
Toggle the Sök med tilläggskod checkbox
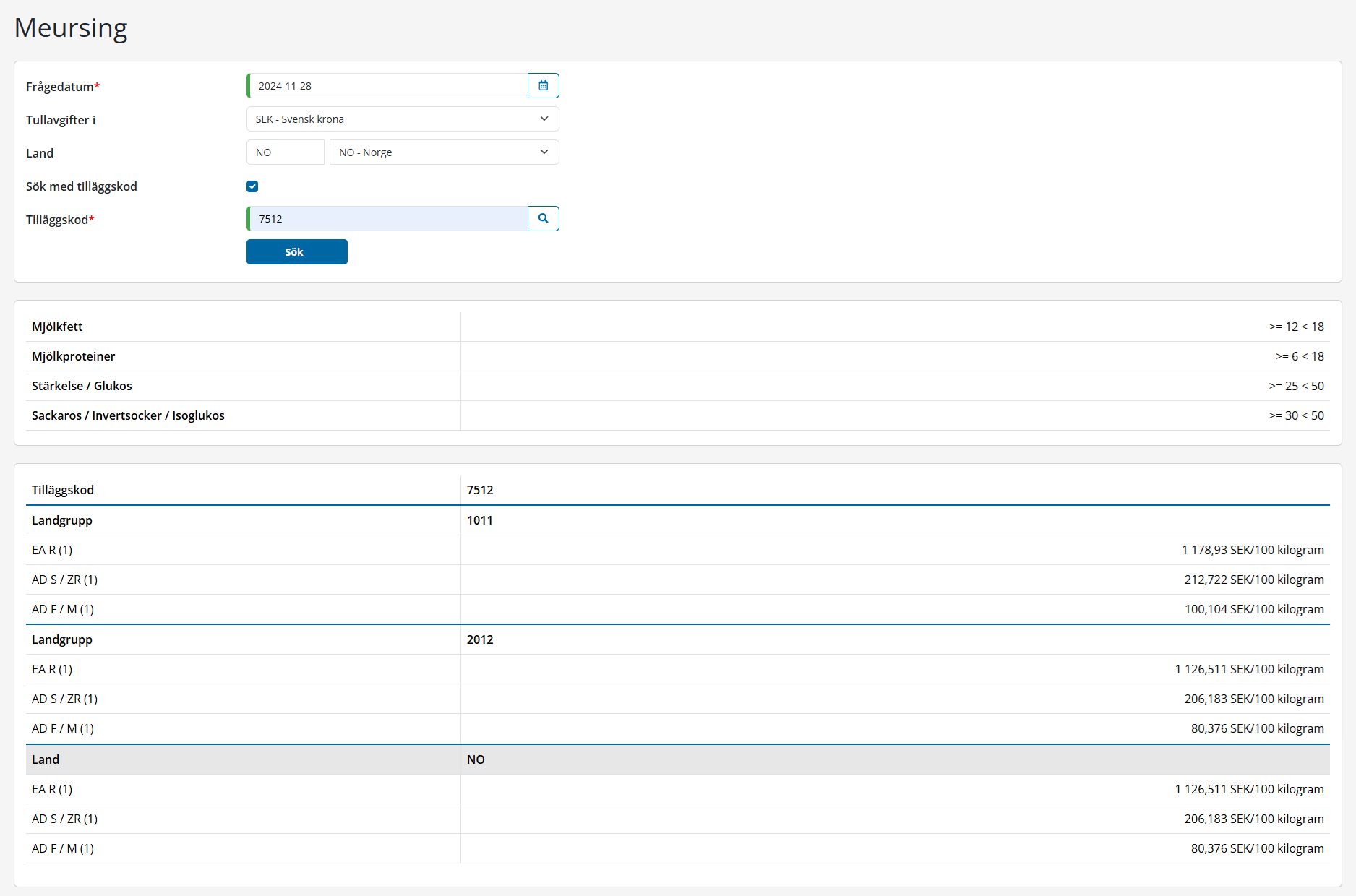(252, 186)
